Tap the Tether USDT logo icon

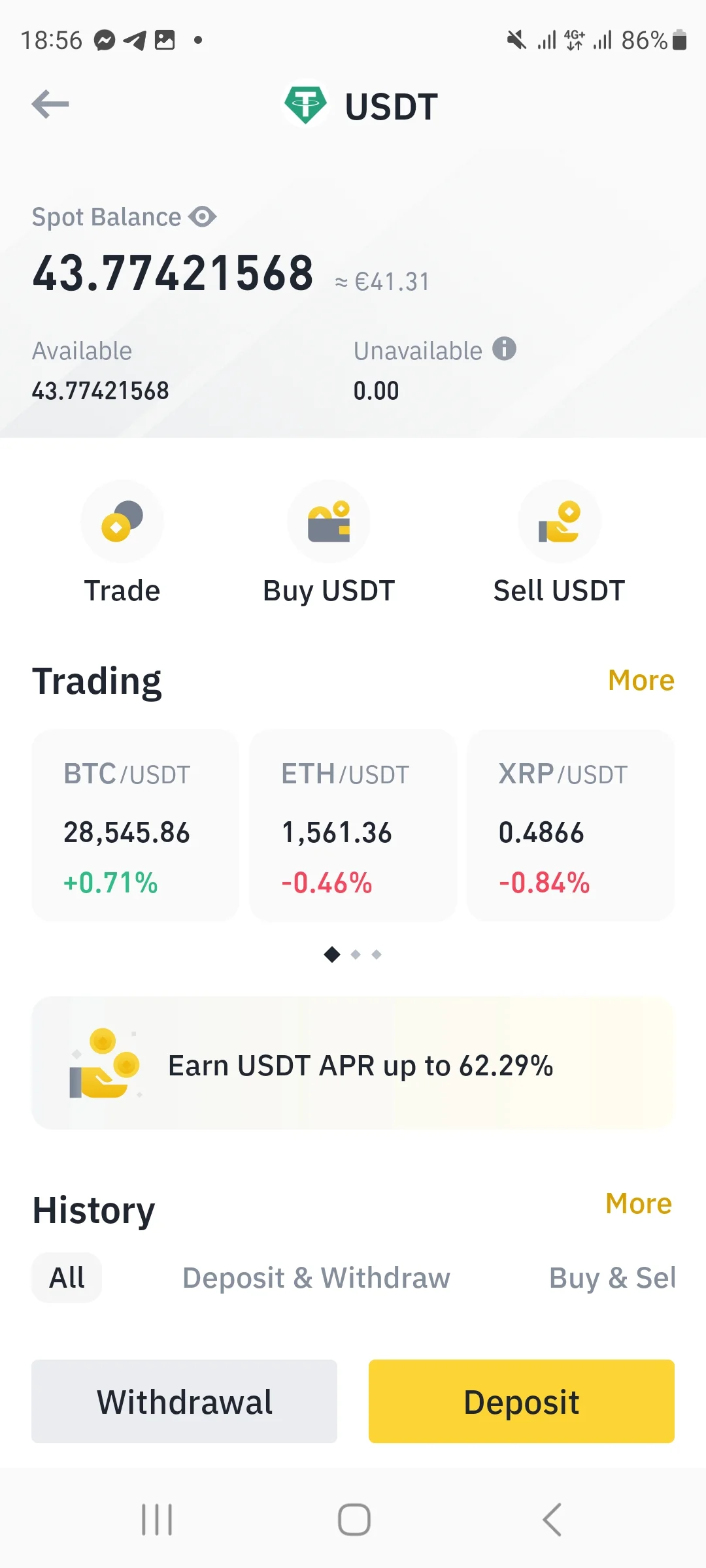pyautogui.click(x=305, y=105)
